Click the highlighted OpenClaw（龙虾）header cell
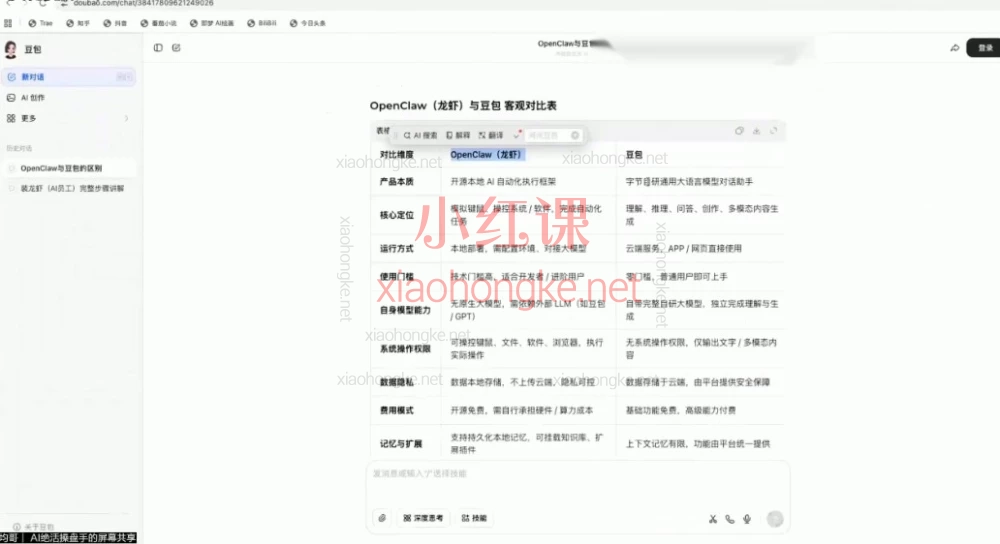 [x=487, y=155]
